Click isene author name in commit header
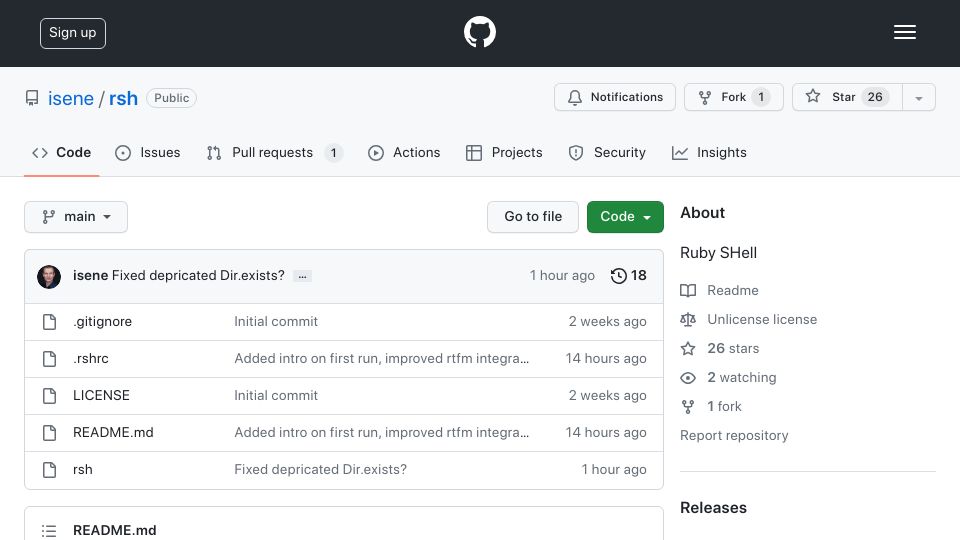 91,276
